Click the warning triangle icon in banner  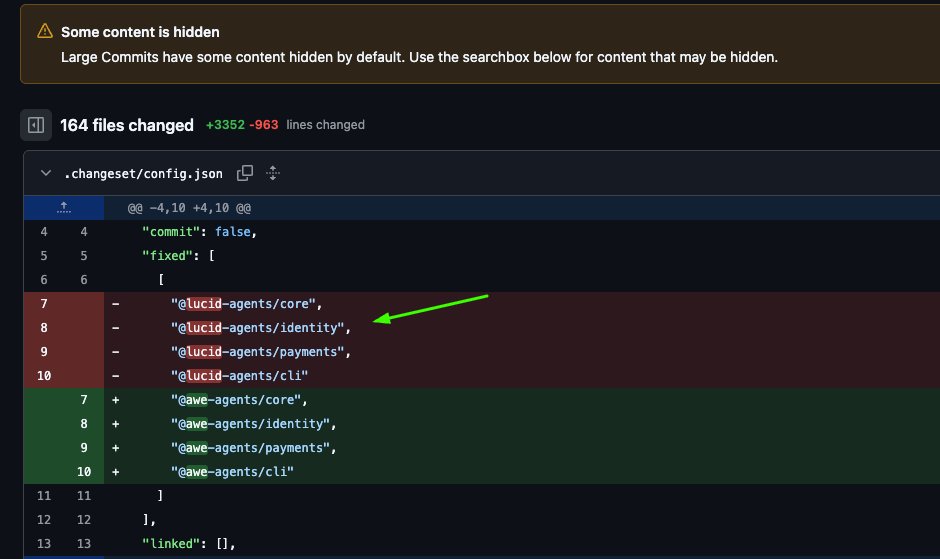click(45, 31)
